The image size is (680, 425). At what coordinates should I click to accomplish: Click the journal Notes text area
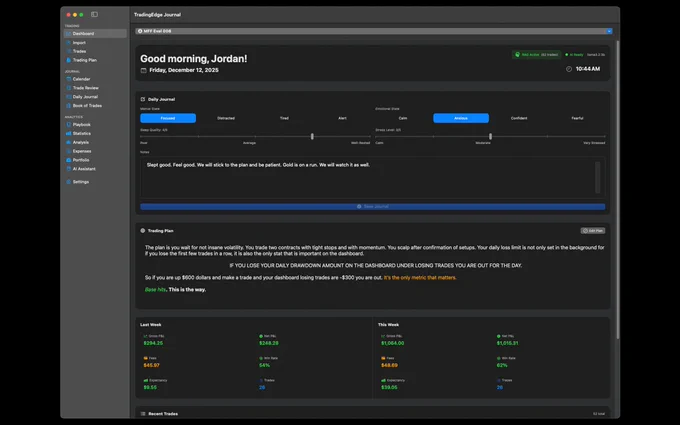[373, 178]
